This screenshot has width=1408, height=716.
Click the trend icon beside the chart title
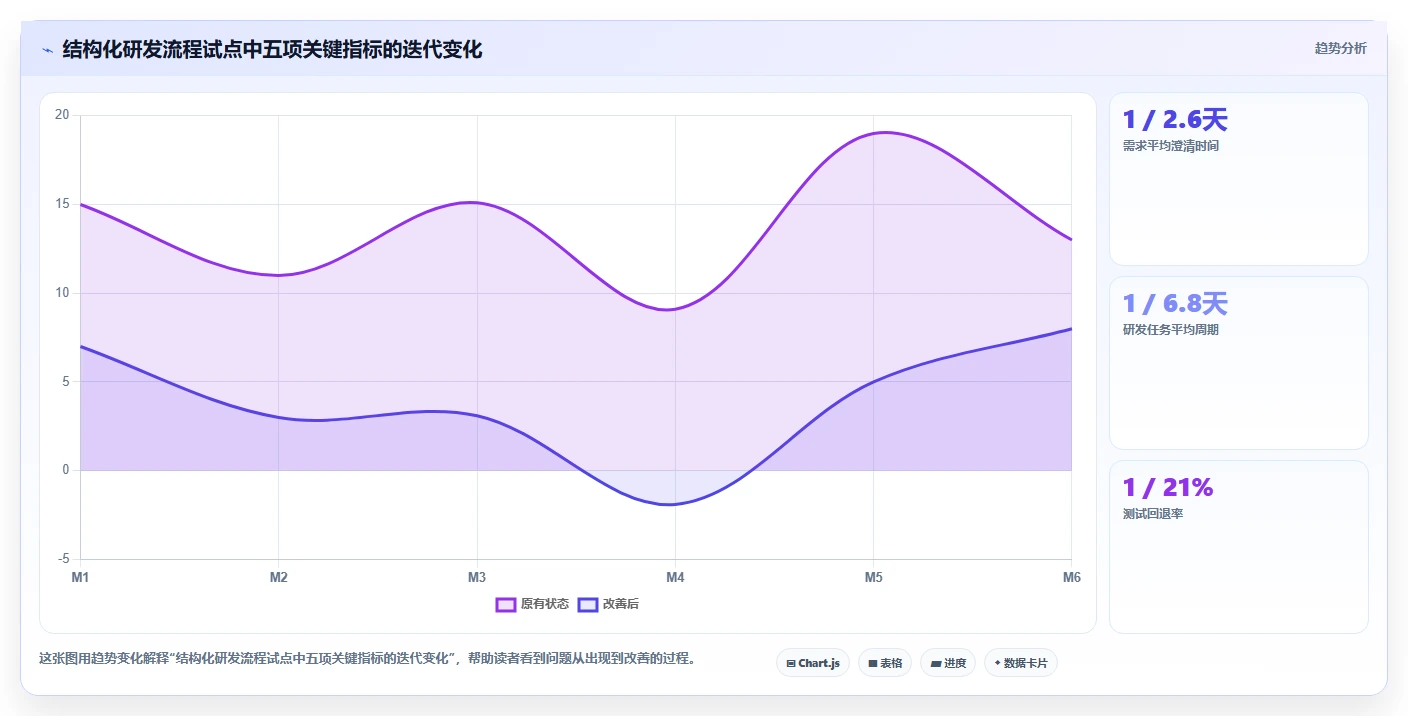pos(48,50)
